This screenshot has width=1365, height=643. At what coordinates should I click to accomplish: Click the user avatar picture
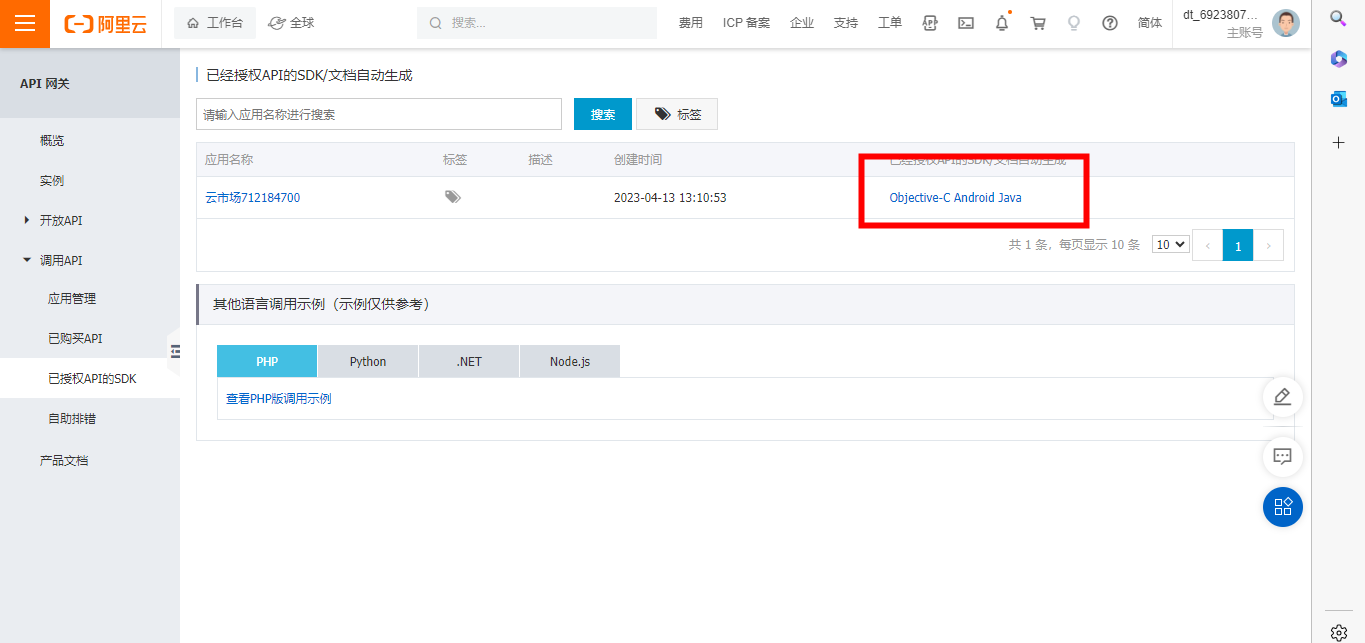1286,23
